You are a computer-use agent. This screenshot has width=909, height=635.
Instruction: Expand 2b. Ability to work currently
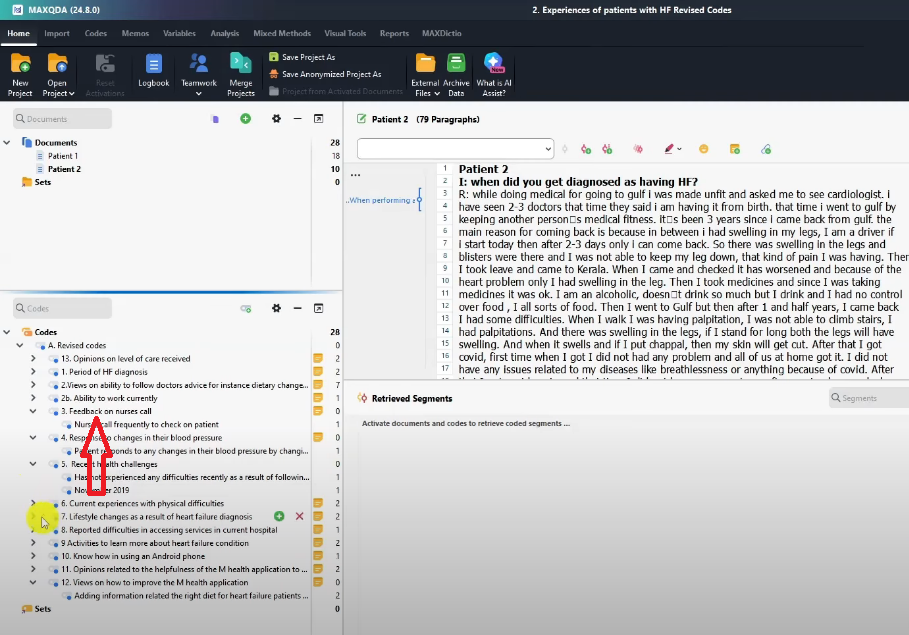[33, 398]
